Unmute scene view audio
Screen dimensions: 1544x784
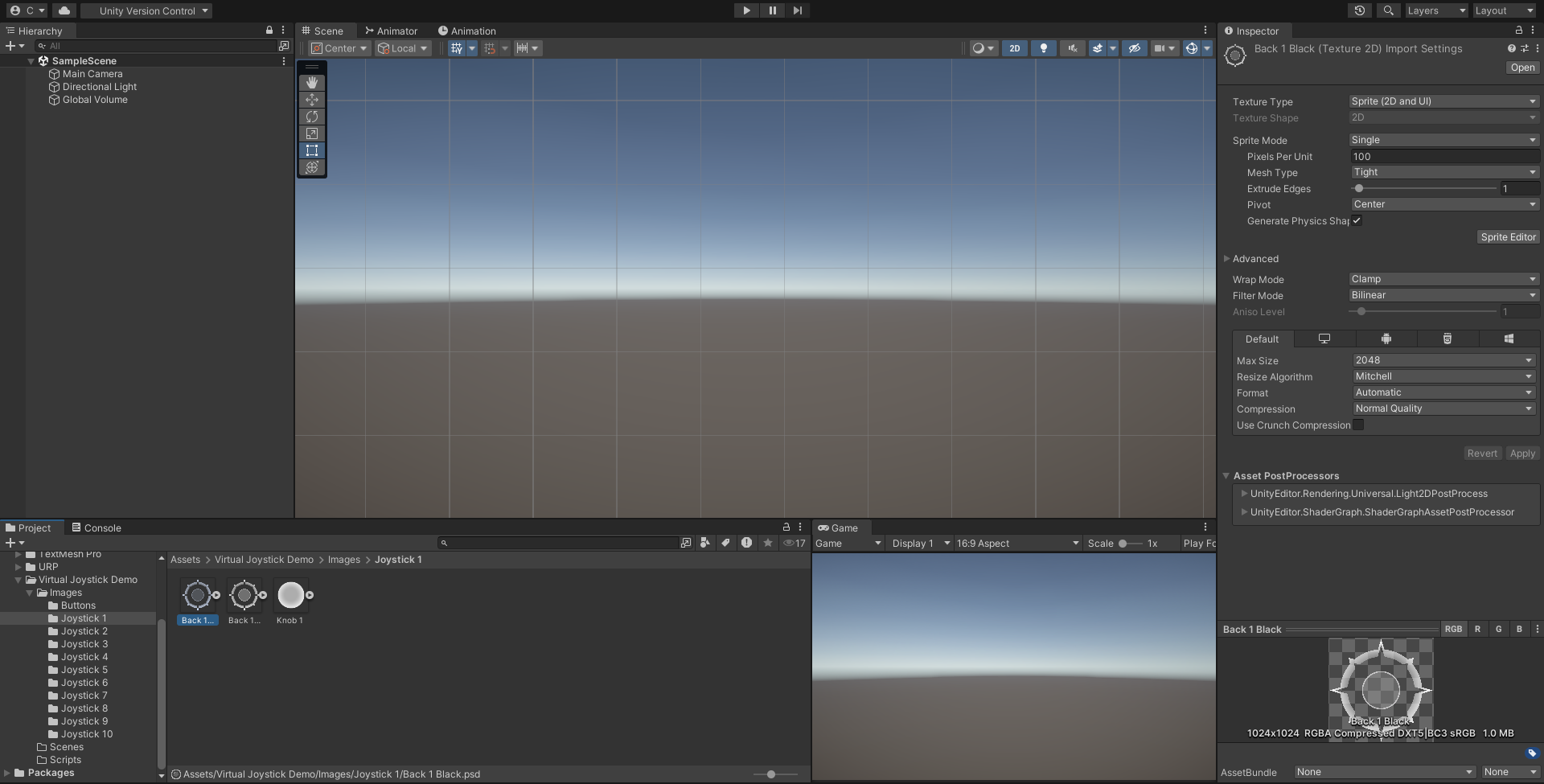coord(1072,48)
